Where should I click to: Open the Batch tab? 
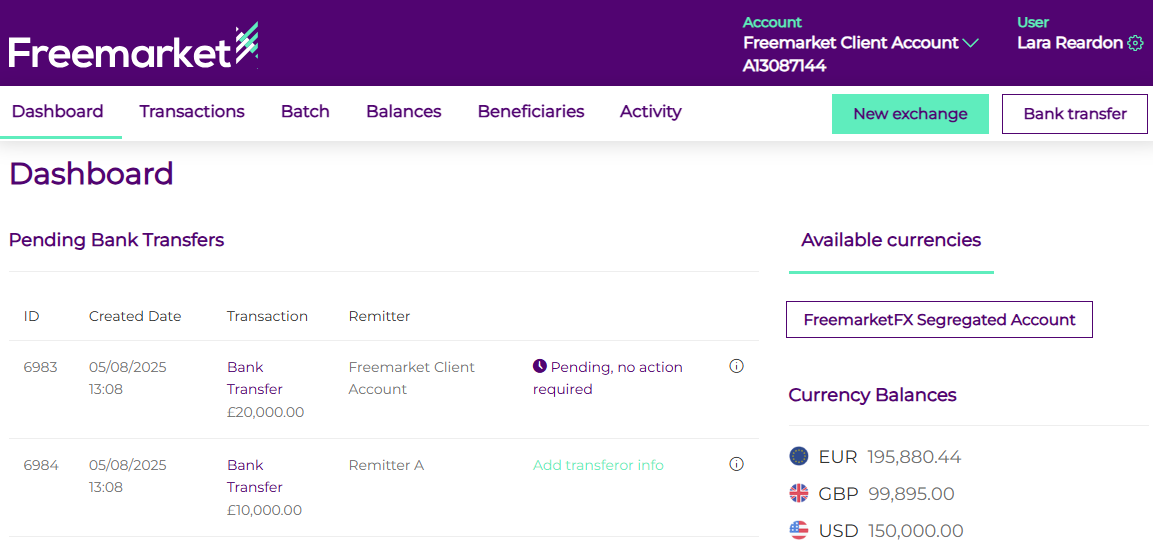click(x=305, y=112)
